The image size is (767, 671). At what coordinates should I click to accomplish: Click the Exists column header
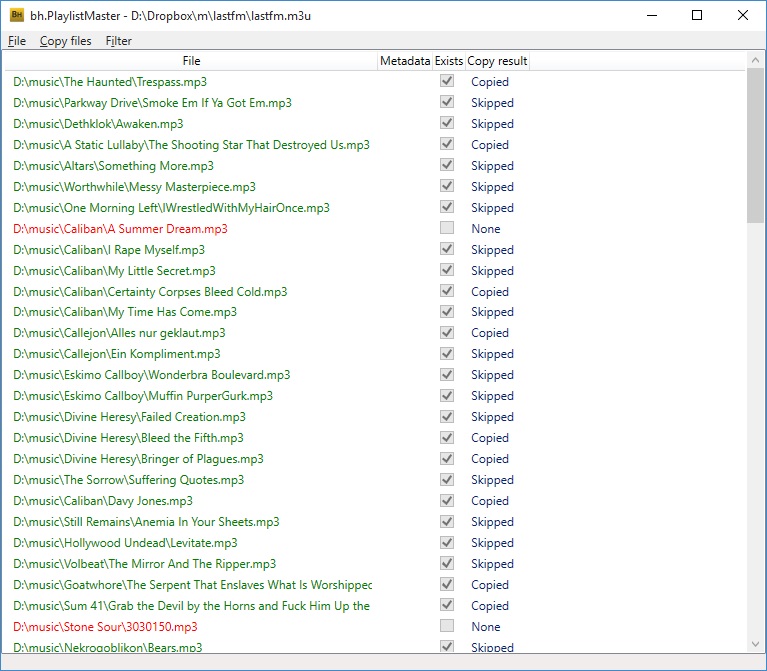coord(449,61)
